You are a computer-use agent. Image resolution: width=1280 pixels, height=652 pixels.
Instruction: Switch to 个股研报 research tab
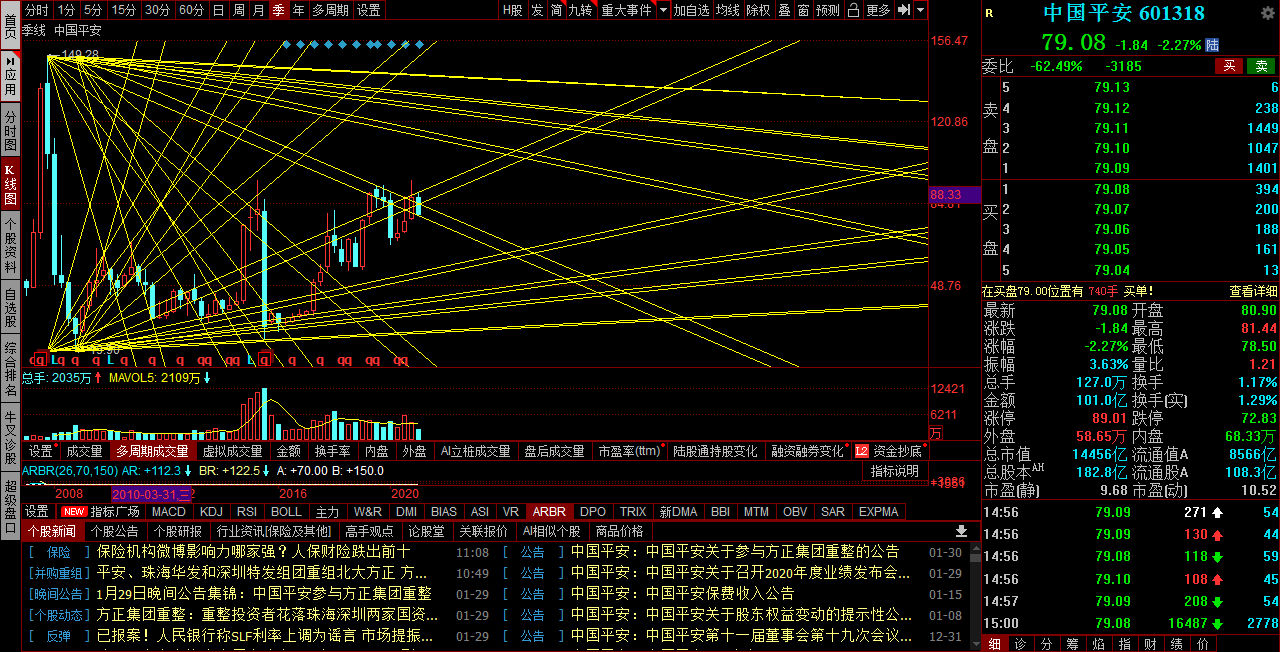(x=177, y=531)
